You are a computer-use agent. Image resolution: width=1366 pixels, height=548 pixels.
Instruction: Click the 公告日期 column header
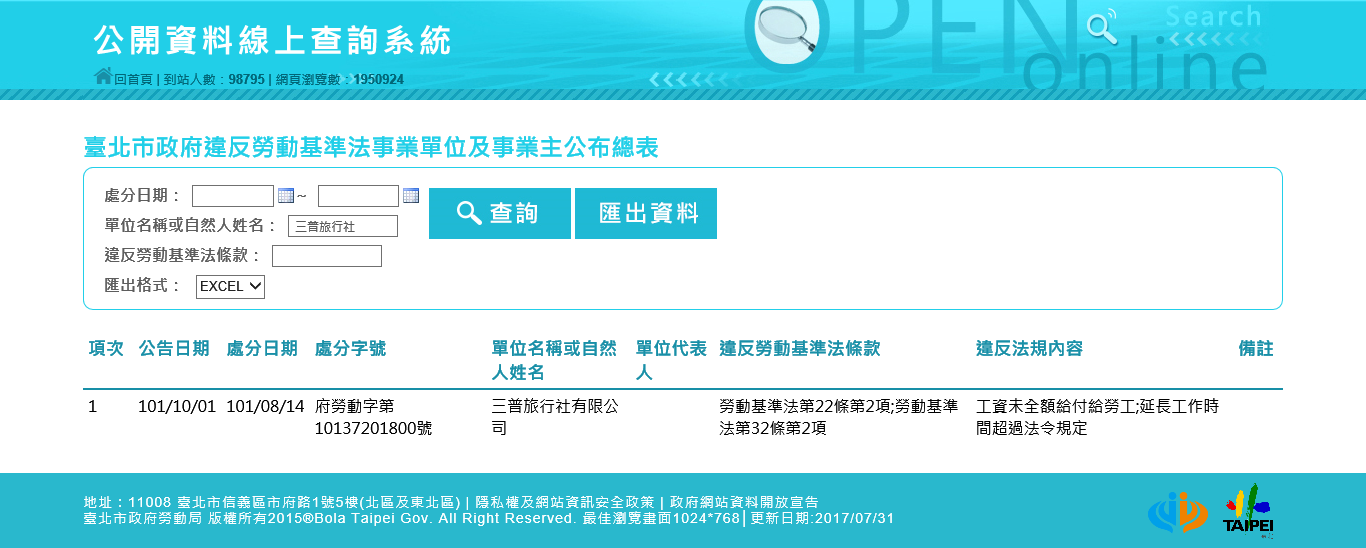point(174,349)
